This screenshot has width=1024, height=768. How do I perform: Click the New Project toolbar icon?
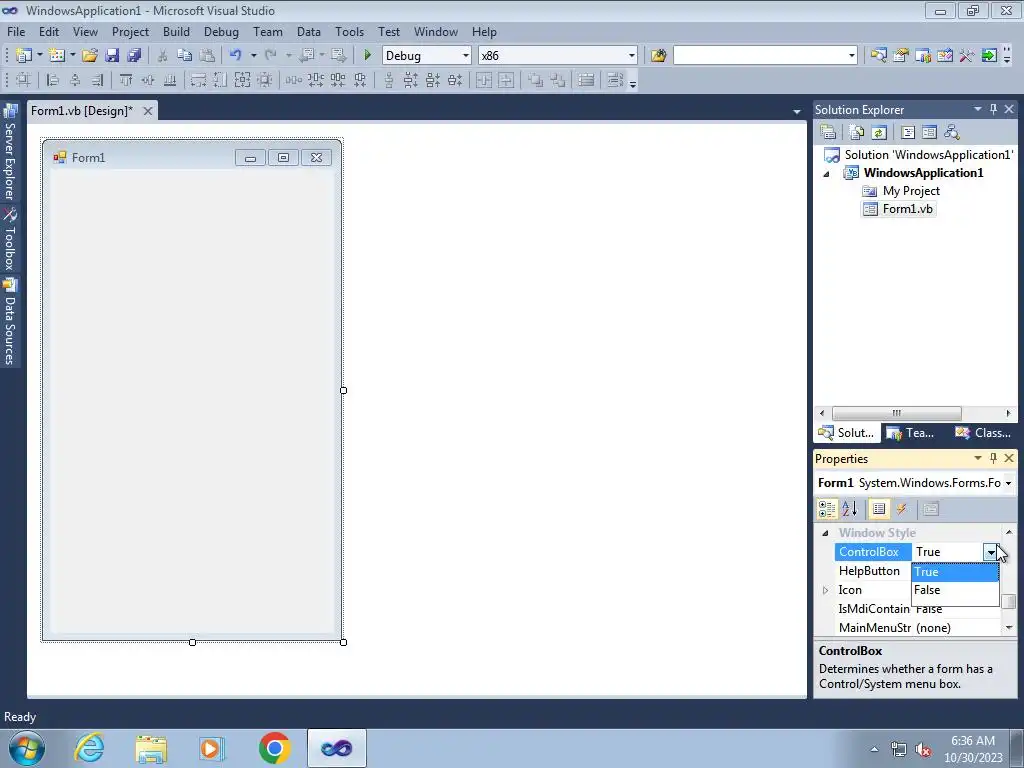tap(24, 56)
